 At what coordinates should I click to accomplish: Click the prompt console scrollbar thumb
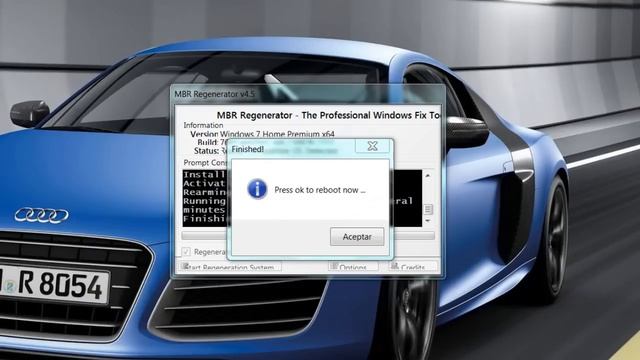[428, 209]
